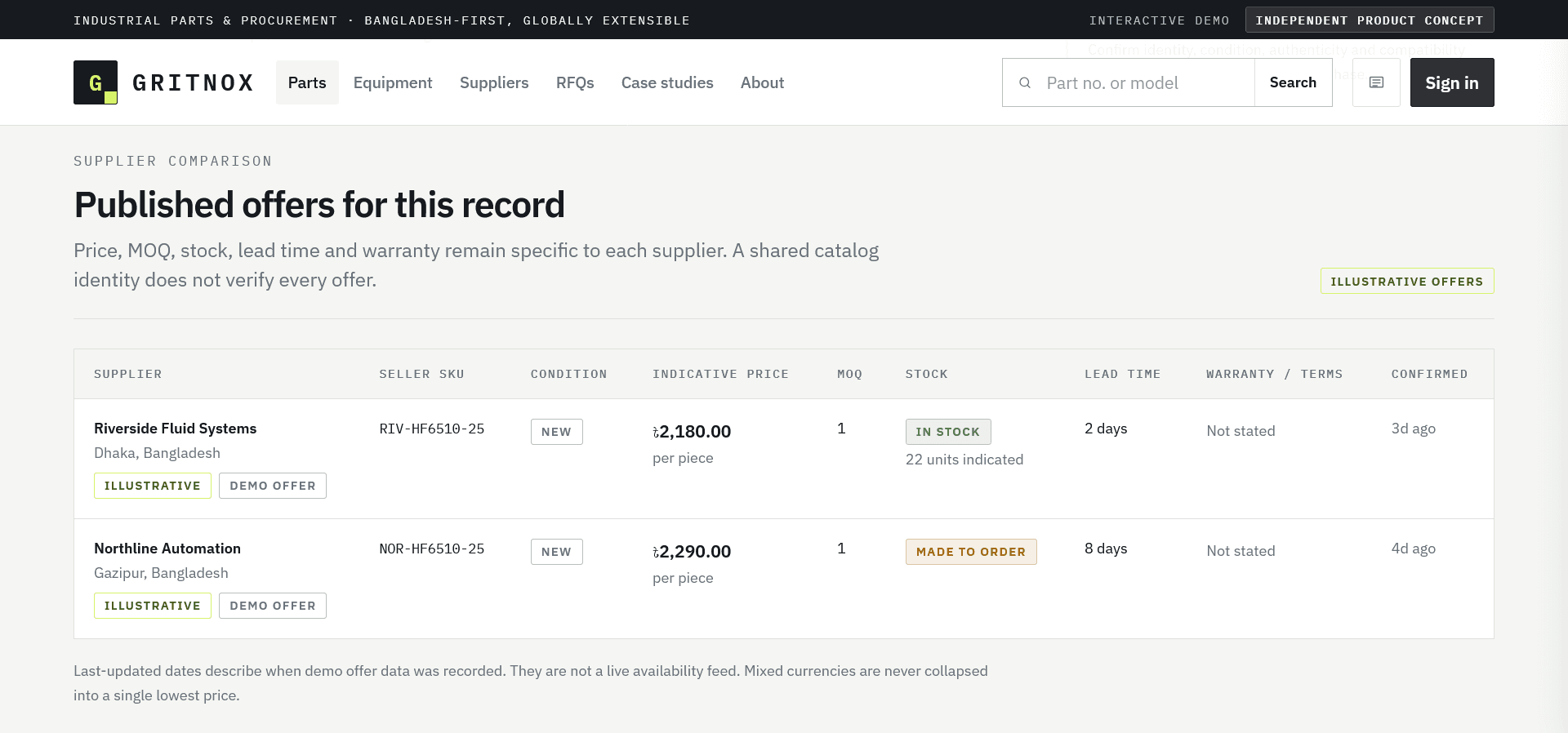Click the Interactive Demo label
The width and height of the screenshot is (1568, 733).
pyautogui.click(x=1160, y=20)
